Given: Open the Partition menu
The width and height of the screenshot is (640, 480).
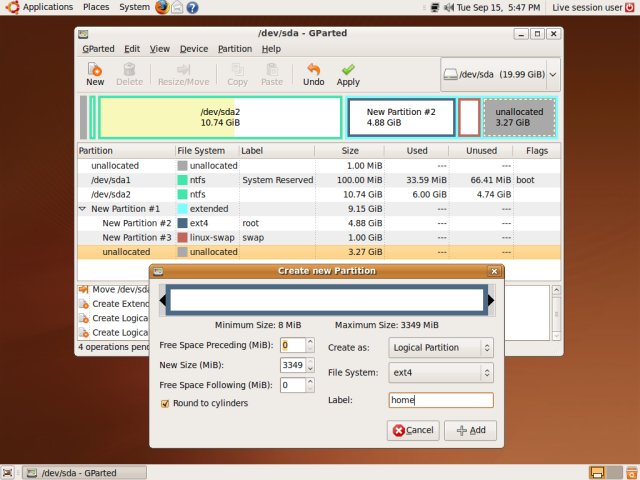Looking at the screenshot, I should [235, 49].
